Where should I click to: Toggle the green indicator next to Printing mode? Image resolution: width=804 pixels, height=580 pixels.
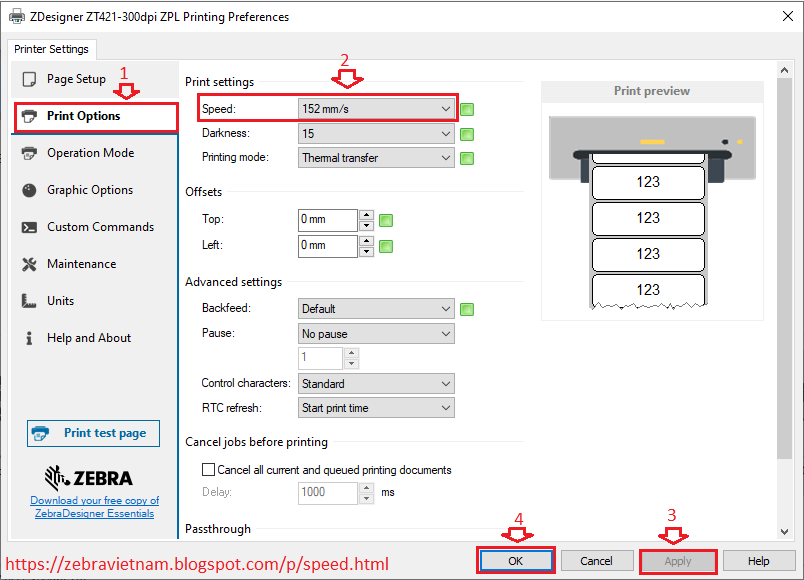pyautogui.click(x=467, y=158)
